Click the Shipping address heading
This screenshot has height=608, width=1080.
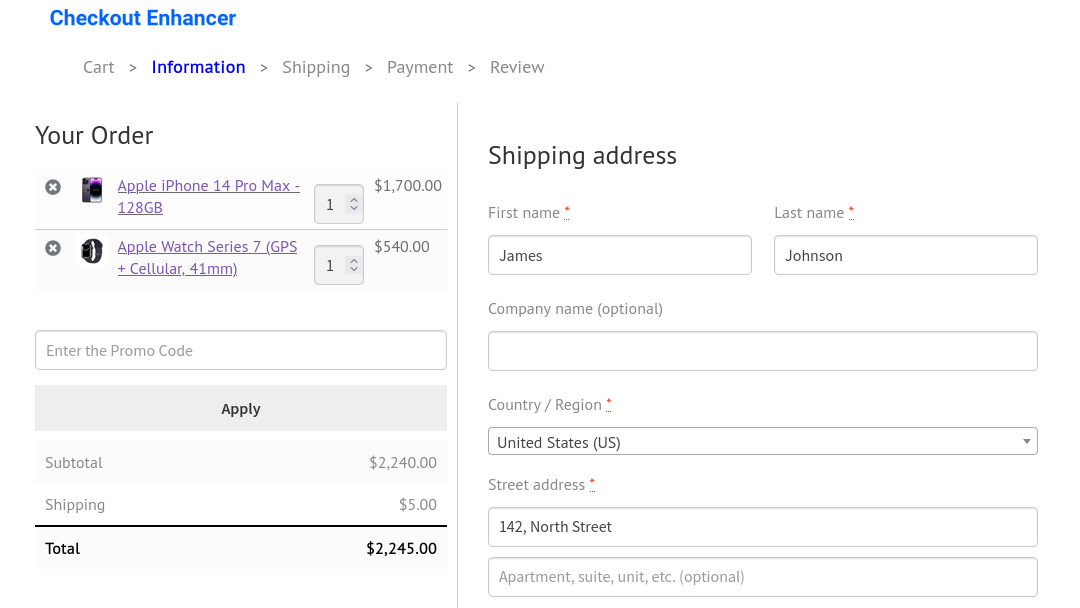click(x=583, y=156)
